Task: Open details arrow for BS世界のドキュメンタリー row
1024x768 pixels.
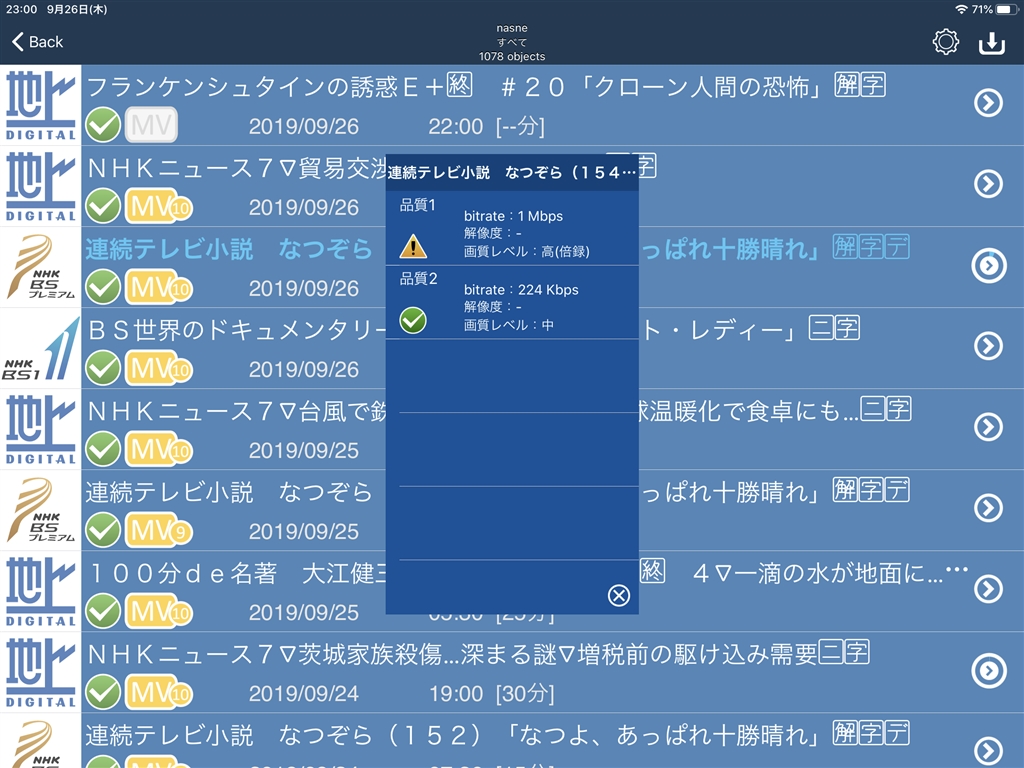Action: coord(988,345)
